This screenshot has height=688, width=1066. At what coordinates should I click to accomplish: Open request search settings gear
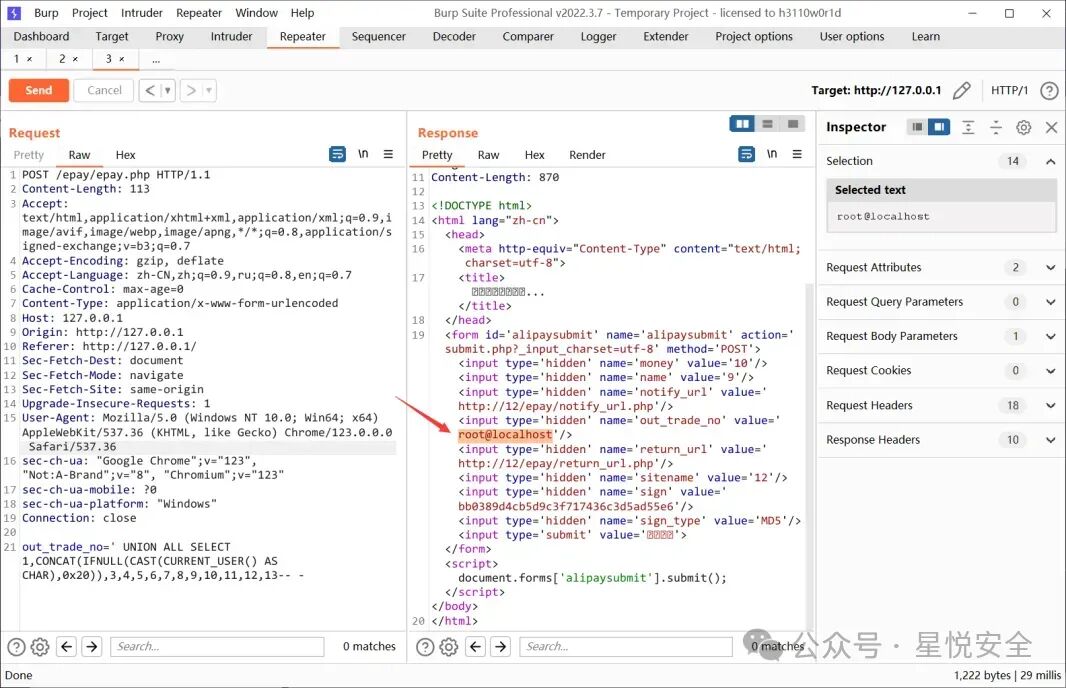(x=40, y=647)
